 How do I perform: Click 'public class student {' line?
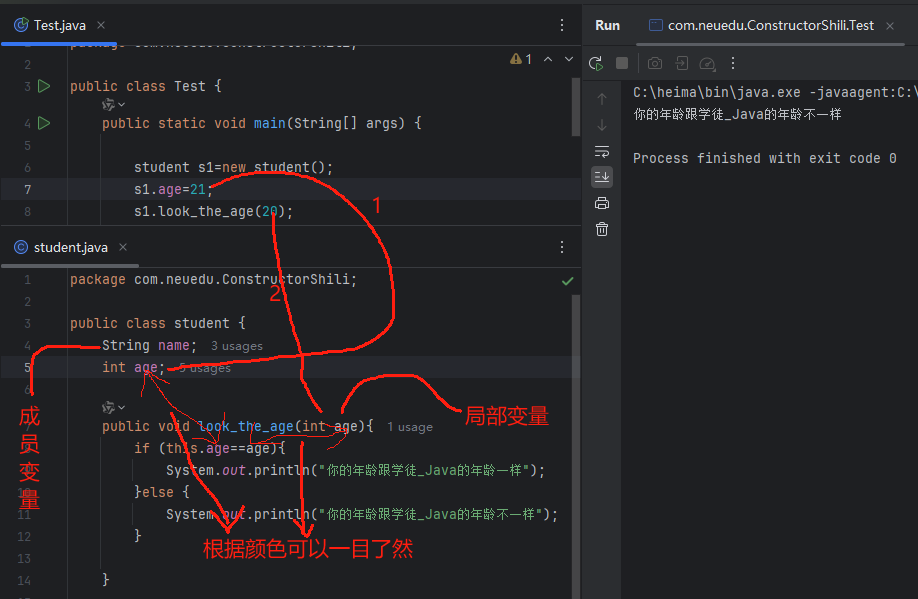click(x=157, y=323)
